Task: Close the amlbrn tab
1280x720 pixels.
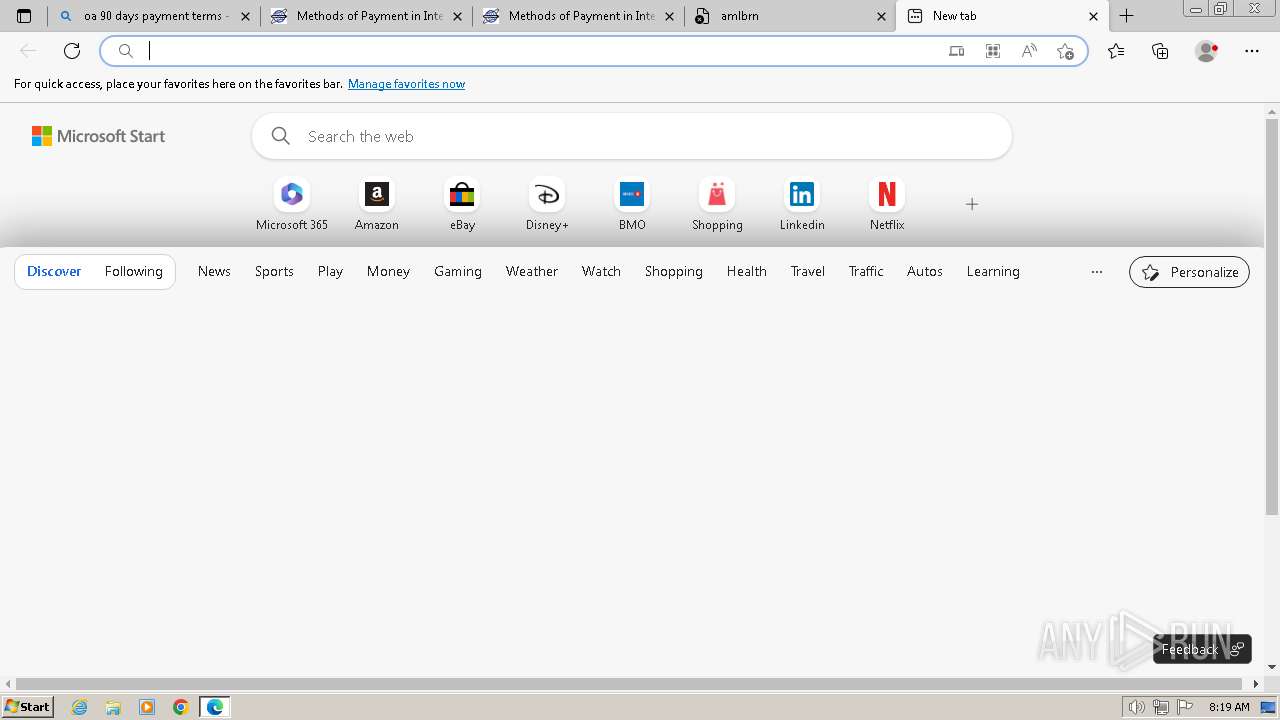Action: (x=881, y=16)
